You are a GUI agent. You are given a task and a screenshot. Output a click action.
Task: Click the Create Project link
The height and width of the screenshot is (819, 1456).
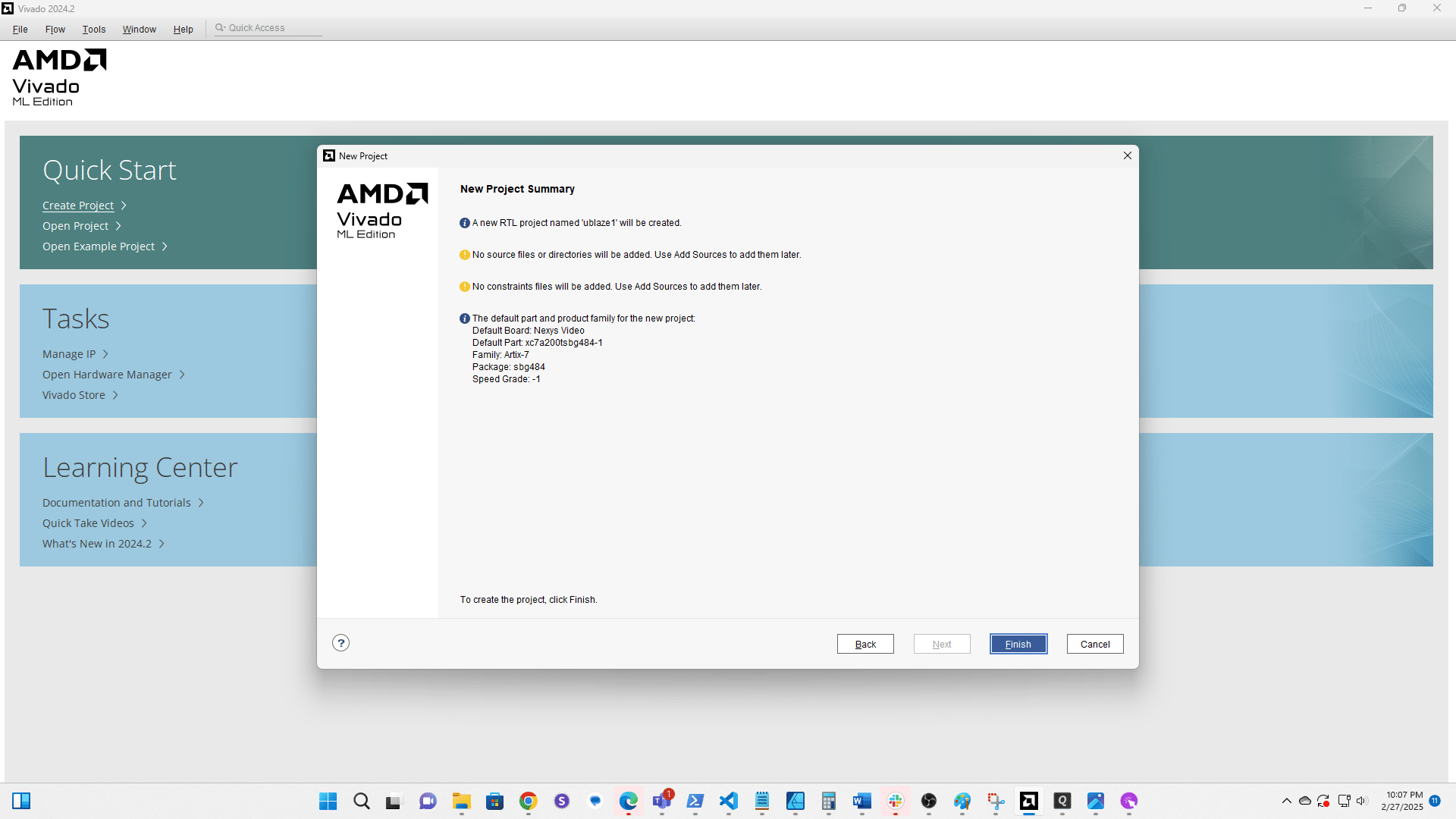[x=78, y=206]
